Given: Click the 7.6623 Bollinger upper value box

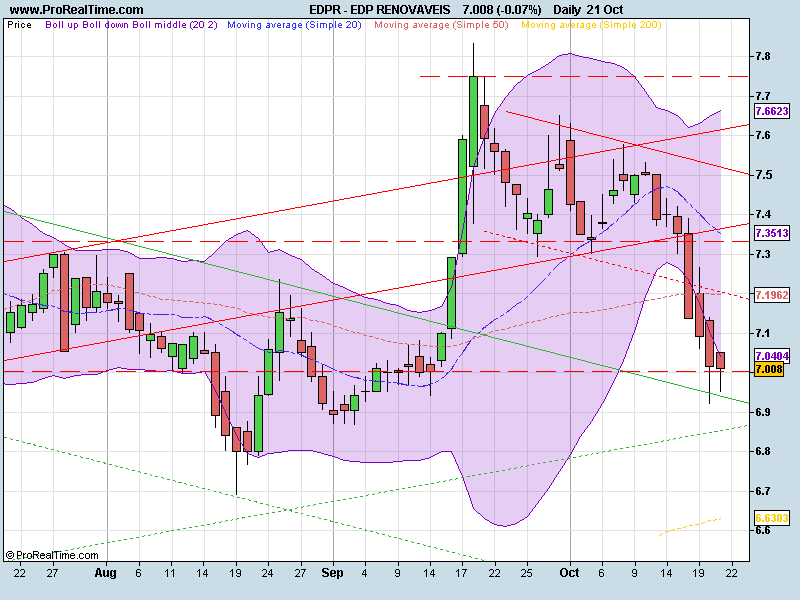Looking at the screenshot, I should pos(771,111).
